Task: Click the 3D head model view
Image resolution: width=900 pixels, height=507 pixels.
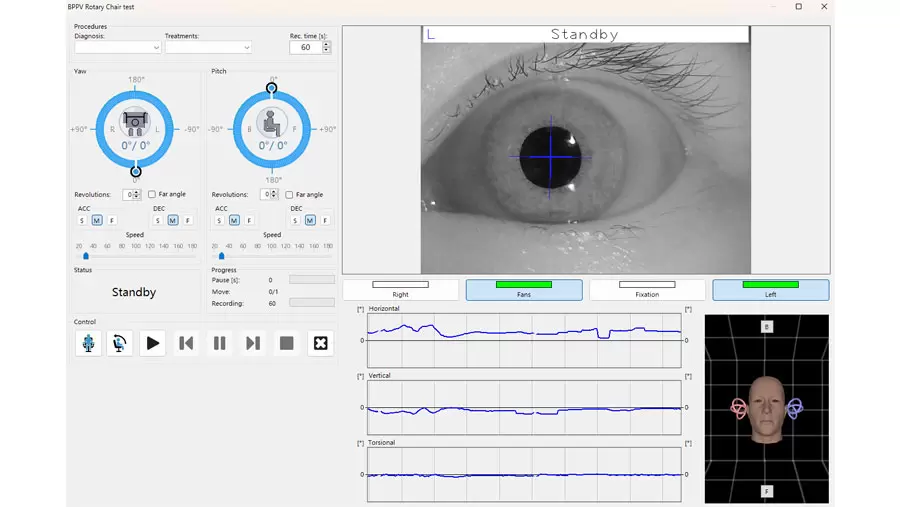Action: [766, 408]
